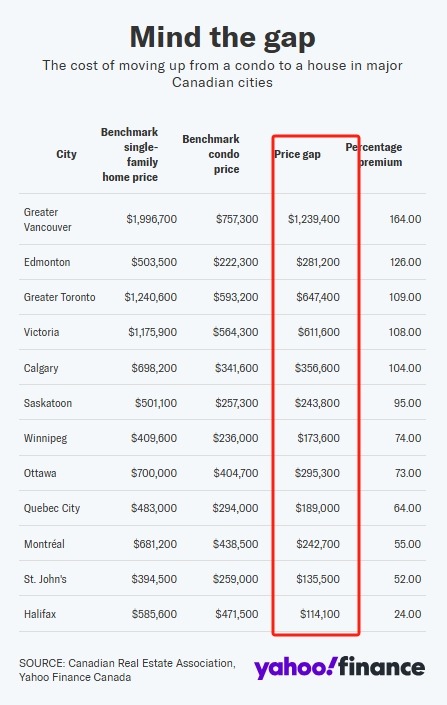Click Greater Toronto's home price $1,240,600
The width and height of the screenshot is (447, 705).
(x=151, y=297)
